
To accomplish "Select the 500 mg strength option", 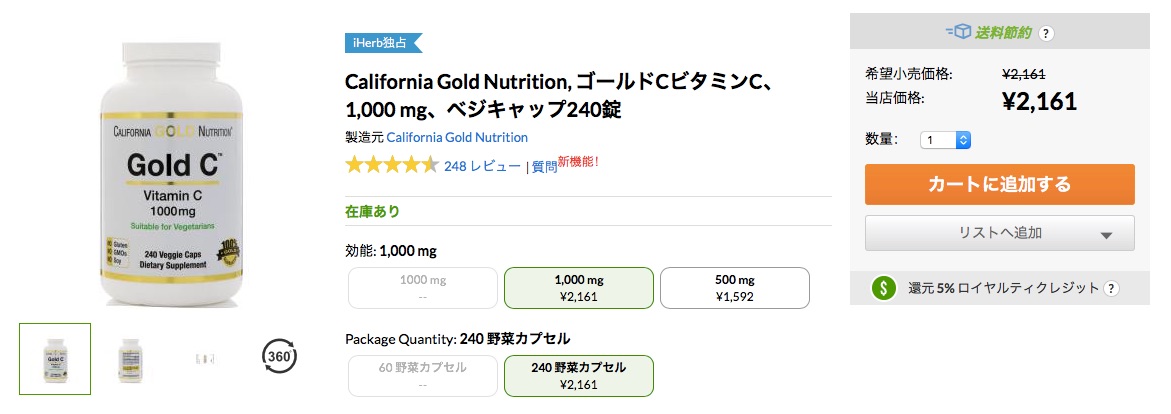I will tap(735, 288).
